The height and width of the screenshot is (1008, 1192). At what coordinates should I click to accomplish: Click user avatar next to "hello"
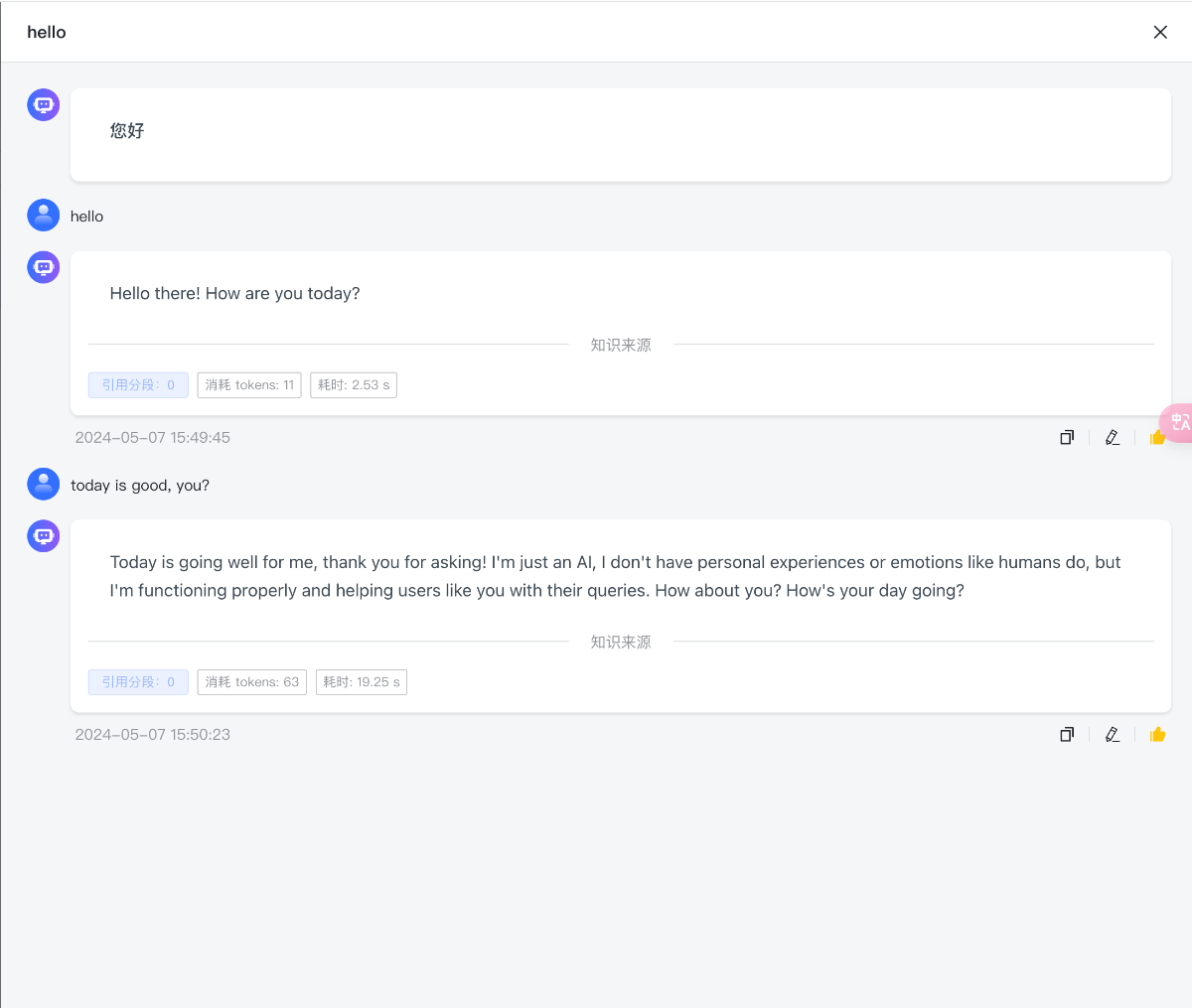pyautogui.click(x=44, y=216)
